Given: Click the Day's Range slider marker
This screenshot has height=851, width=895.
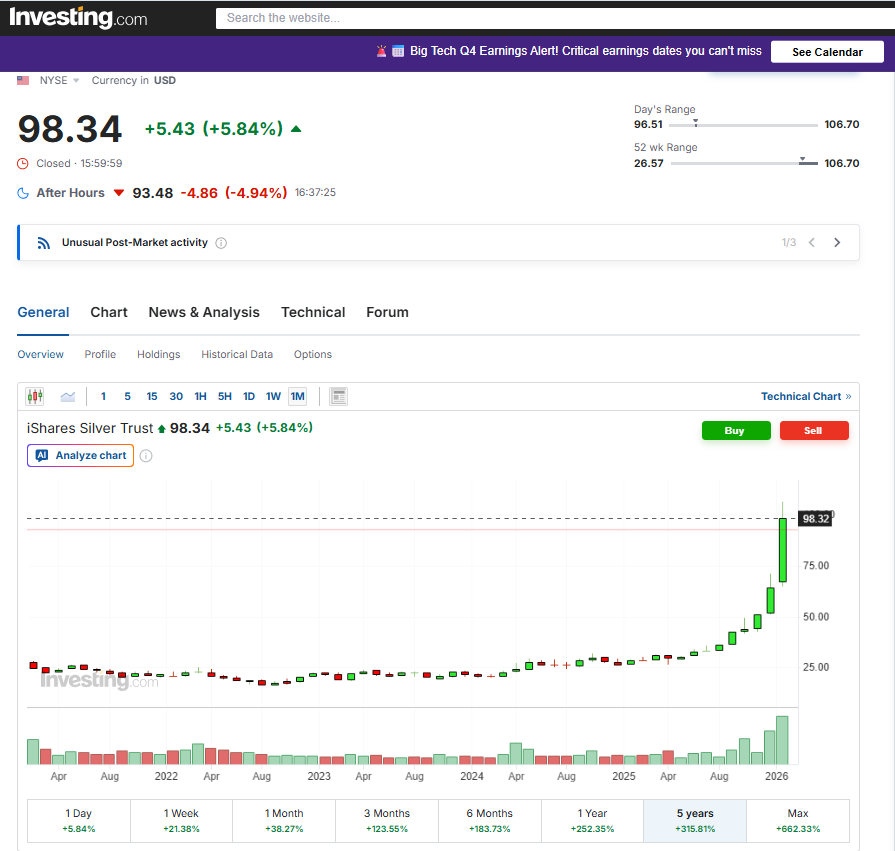Looking at the screenshot, I should [695, 123].
